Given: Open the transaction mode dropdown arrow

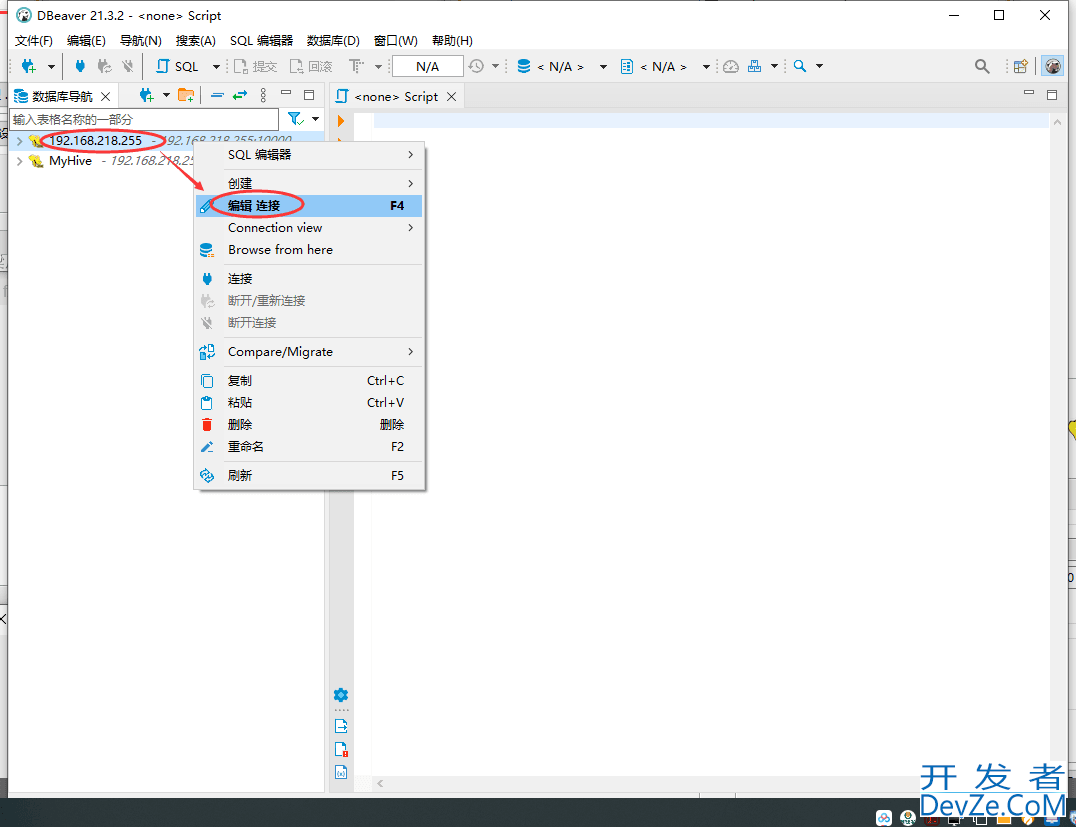Looking at the screenshot, I should [378, 67].
